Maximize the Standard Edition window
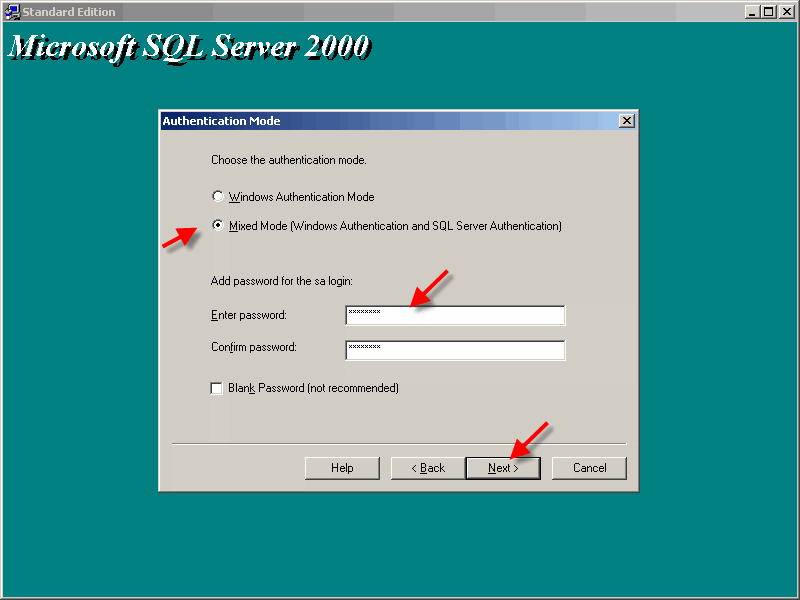The height and width of the screenshot is (600, 800). [768, 12]
